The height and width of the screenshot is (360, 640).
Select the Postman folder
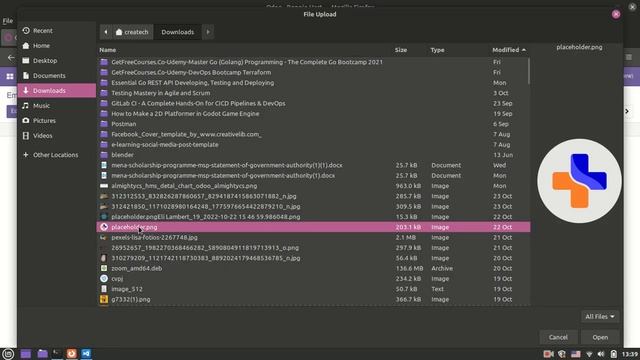pos(313,124)
